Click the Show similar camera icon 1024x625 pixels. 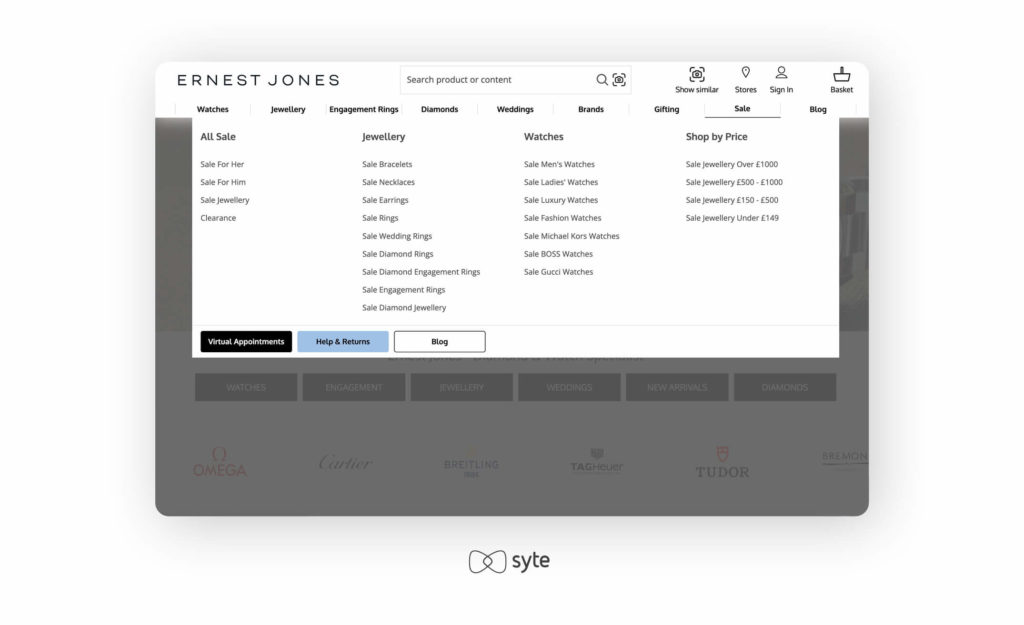tap(697, 74)
